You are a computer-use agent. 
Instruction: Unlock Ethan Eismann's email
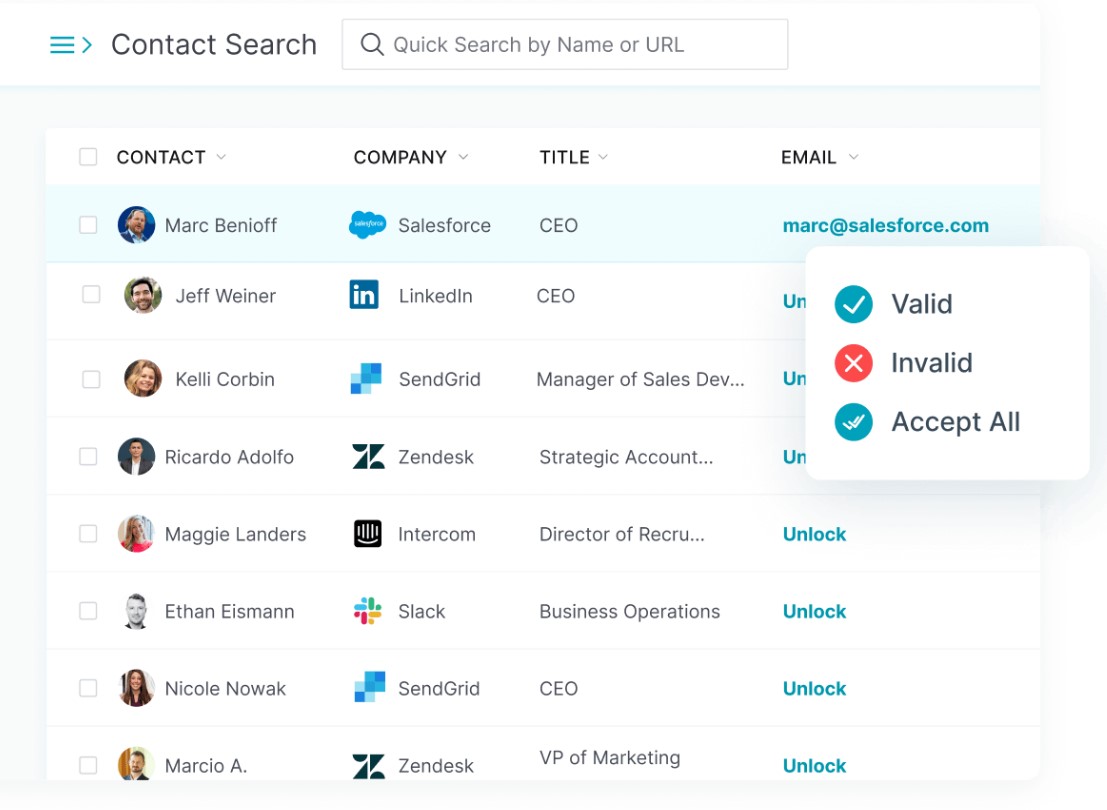pos(814,612)
